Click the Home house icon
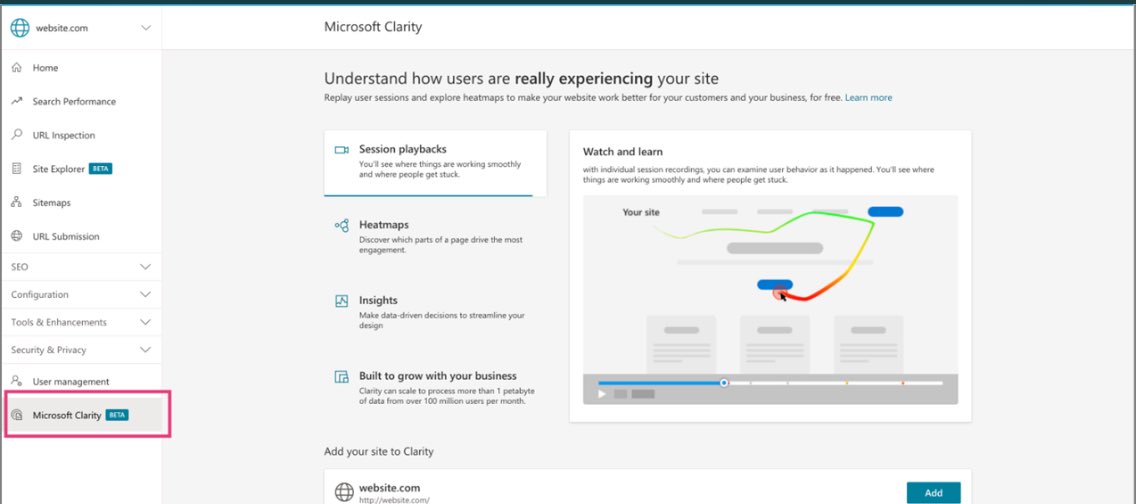The image size is (1136, 504). click(x=17, y=67)
